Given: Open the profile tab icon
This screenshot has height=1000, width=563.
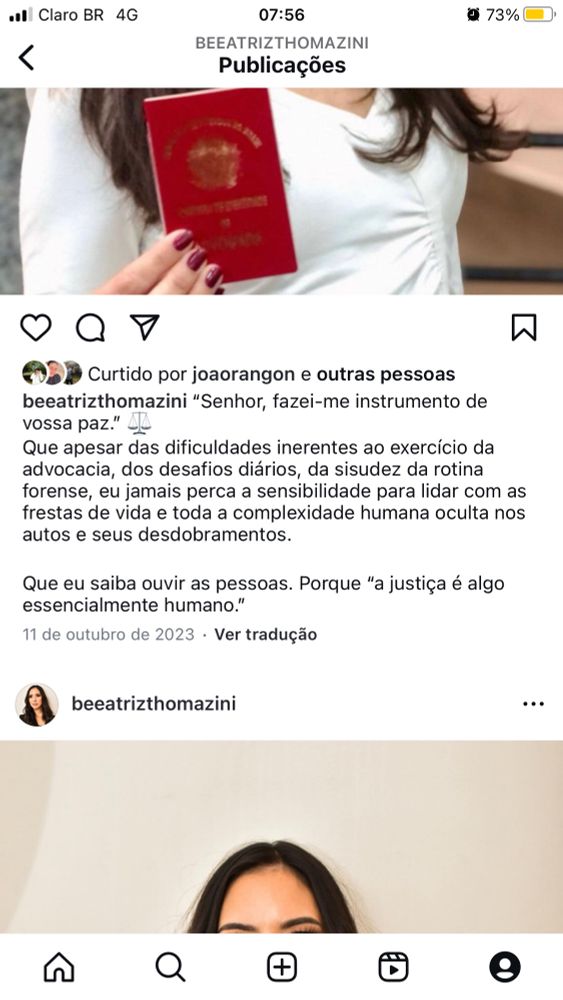Looking at the screenshot, I should tap(505, 967).
